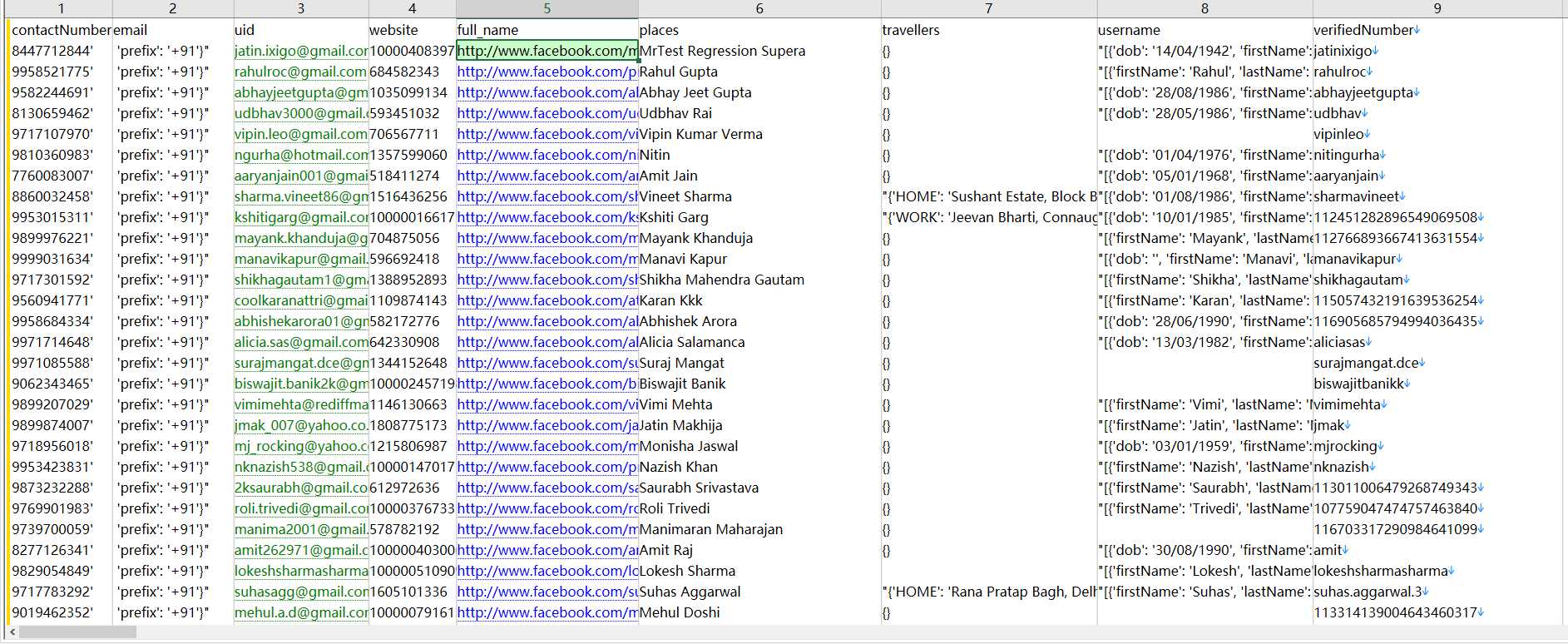This screenshot has width=1568, height=644.
Task: Select cell containing 'dob': '14/04/1942'
Action: (1204, 51)
